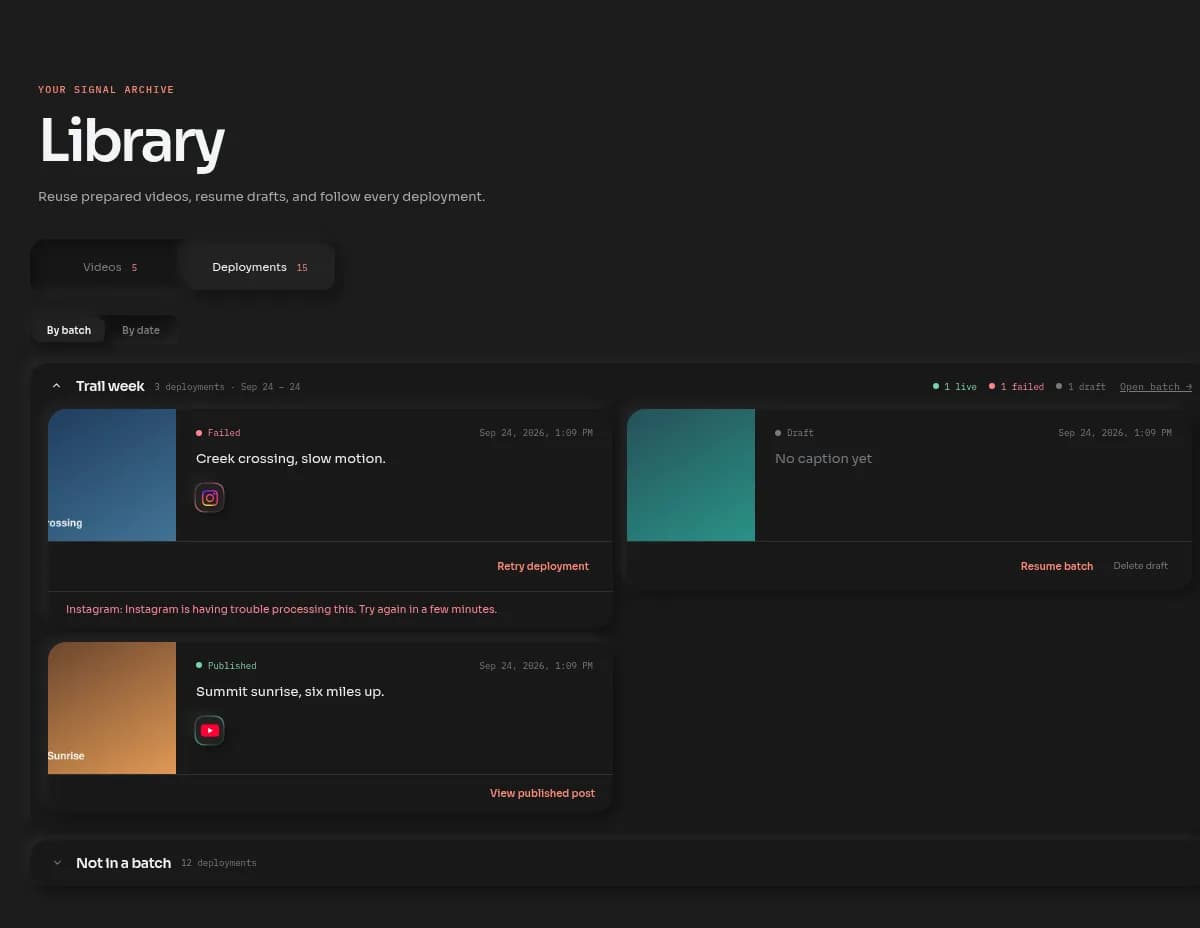Click the Draft status badge
Screen dimensions: 1200x928
click(794, 433)
